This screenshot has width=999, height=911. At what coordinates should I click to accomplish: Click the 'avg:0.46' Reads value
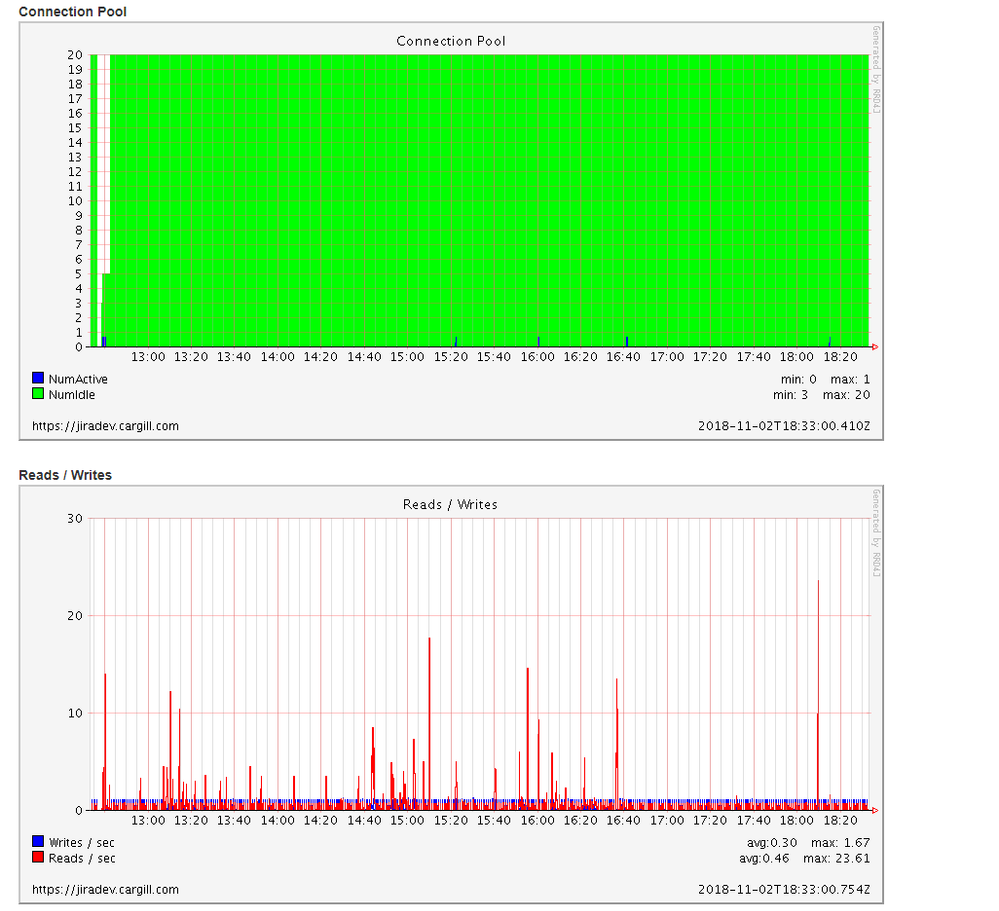click(x=764, y=858)
